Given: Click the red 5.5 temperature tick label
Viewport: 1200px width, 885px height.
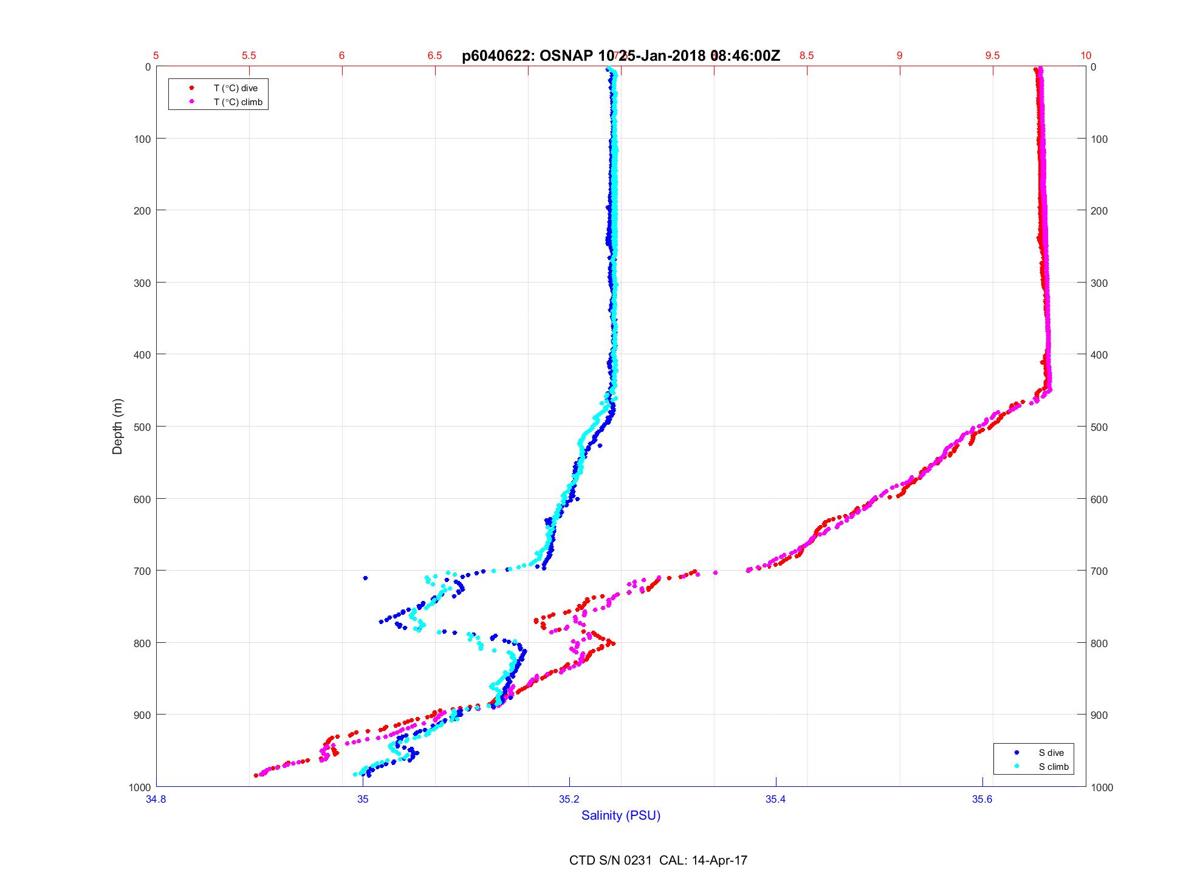Looking at the screenshot, I should click(249, 56).
